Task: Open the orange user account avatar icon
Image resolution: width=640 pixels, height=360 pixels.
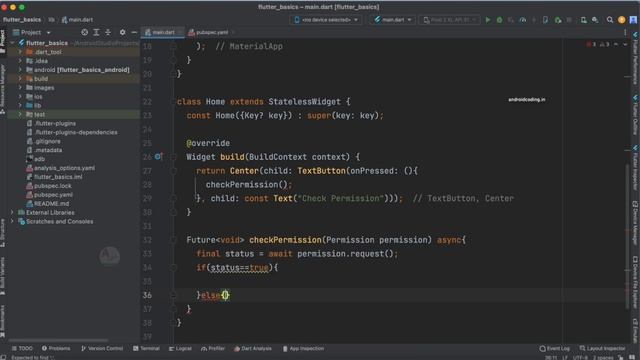Action: (621, 20)
